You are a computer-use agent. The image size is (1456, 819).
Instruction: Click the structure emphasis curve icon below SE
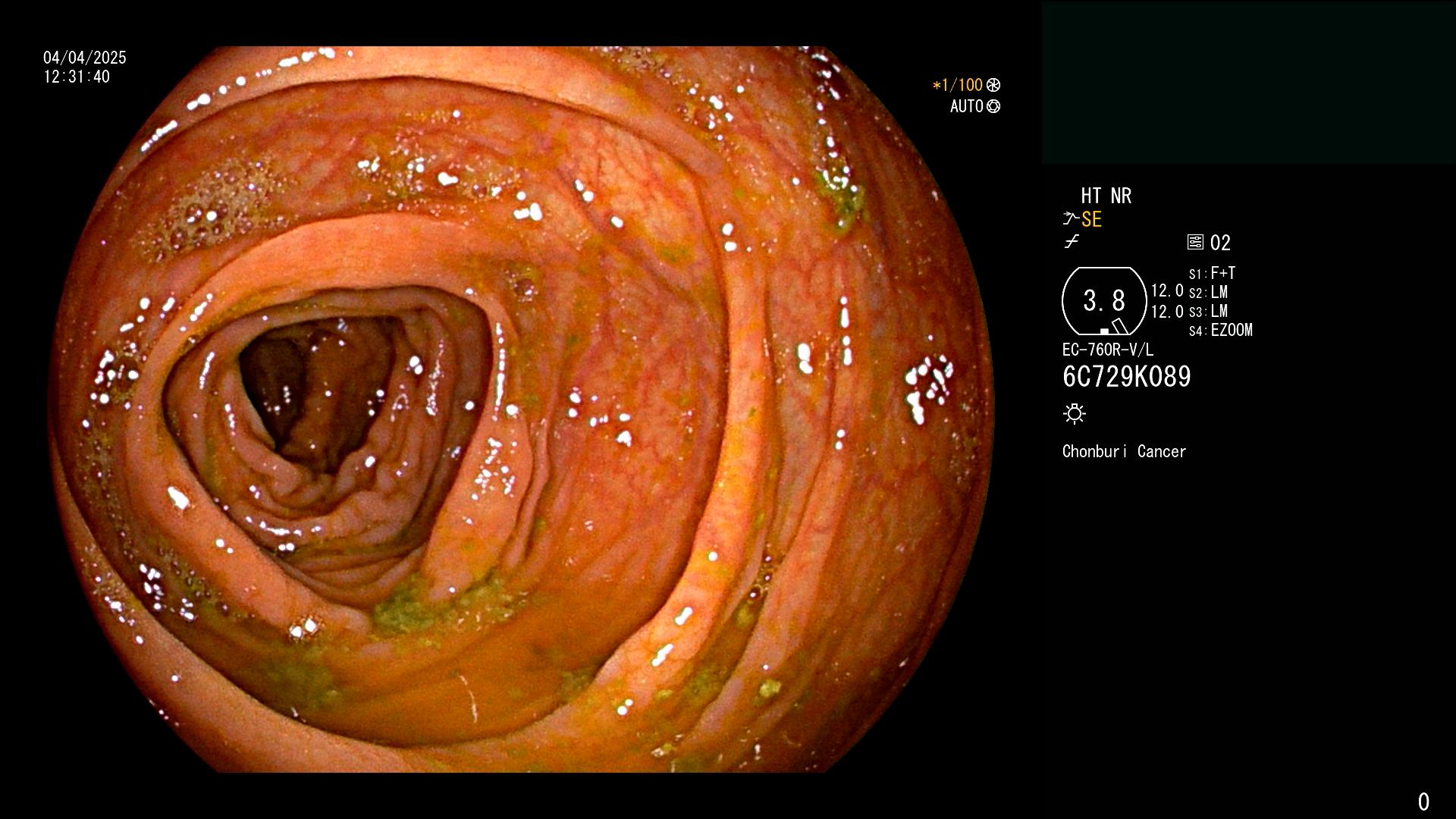tap(1072, 242)
